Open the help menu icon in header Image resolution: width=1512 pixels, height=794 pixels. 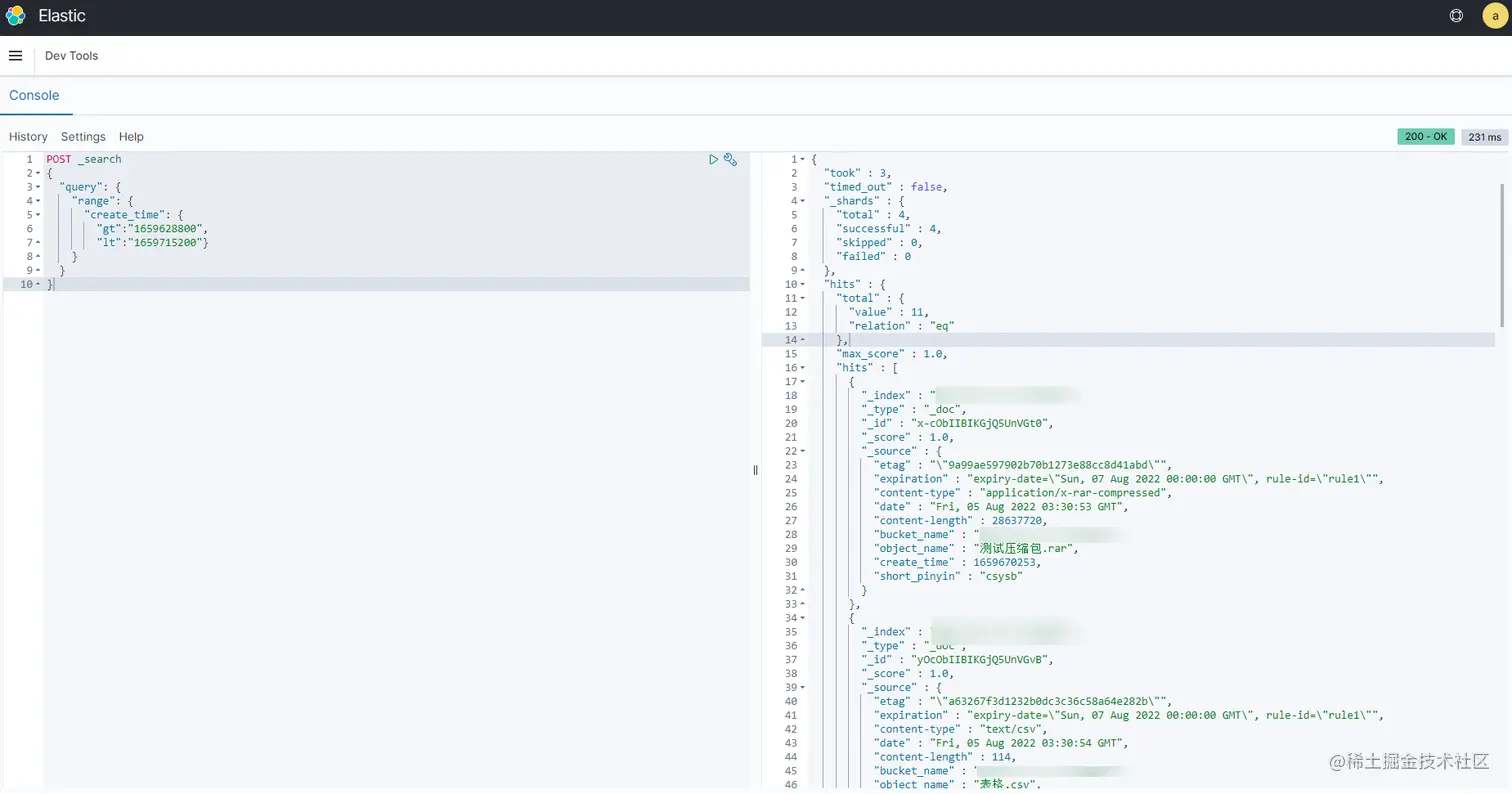pyautogui.click(x=1456, y=16)
